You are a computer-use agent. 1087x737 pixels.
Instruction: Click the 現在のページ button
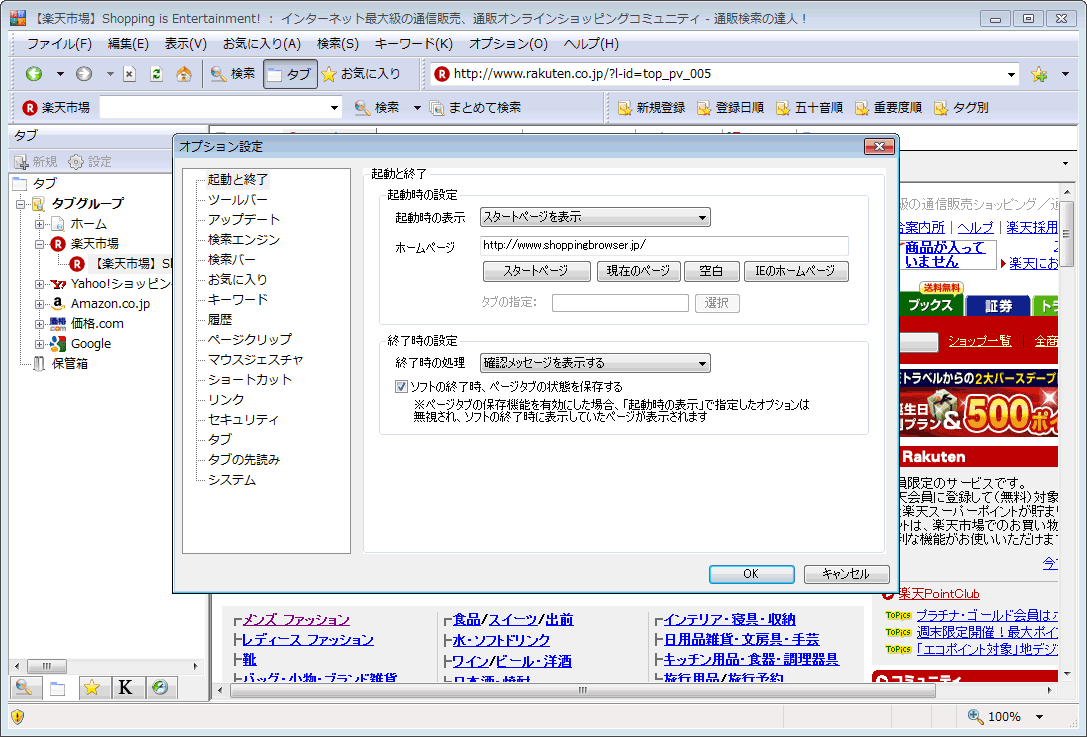[638, 271]
